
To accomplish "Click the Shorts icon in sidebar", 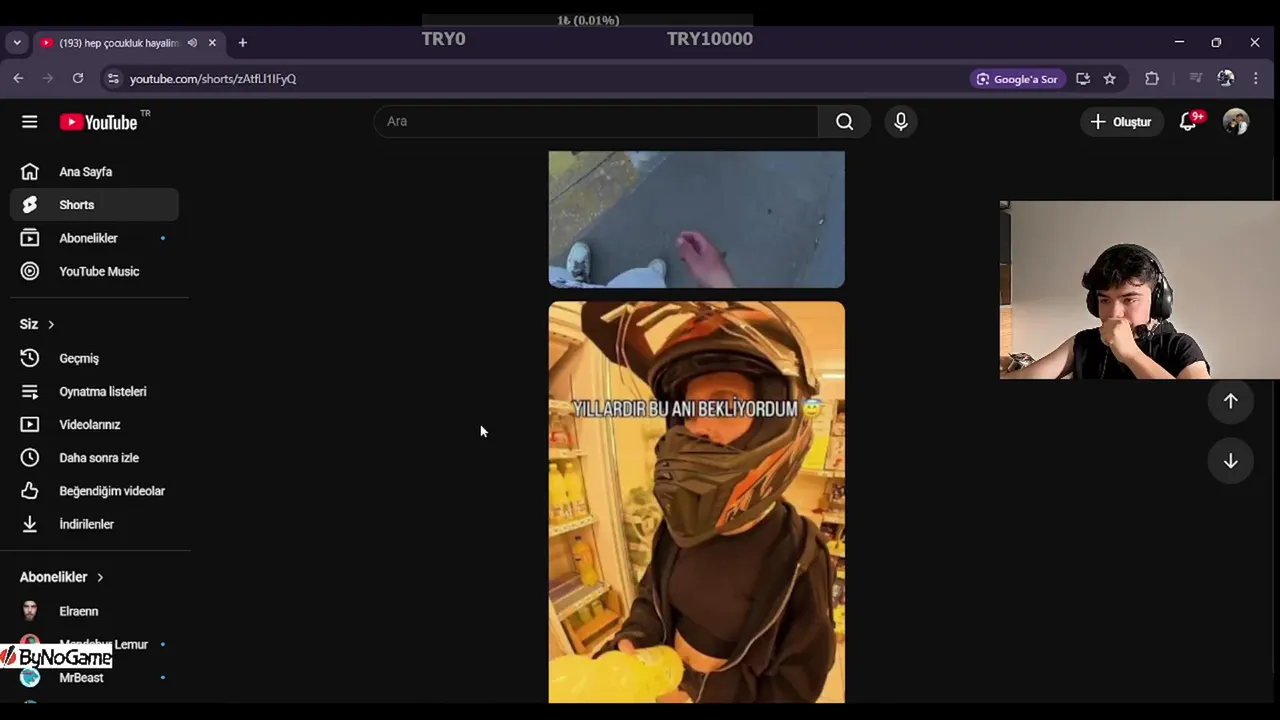I will click(30, 205).
